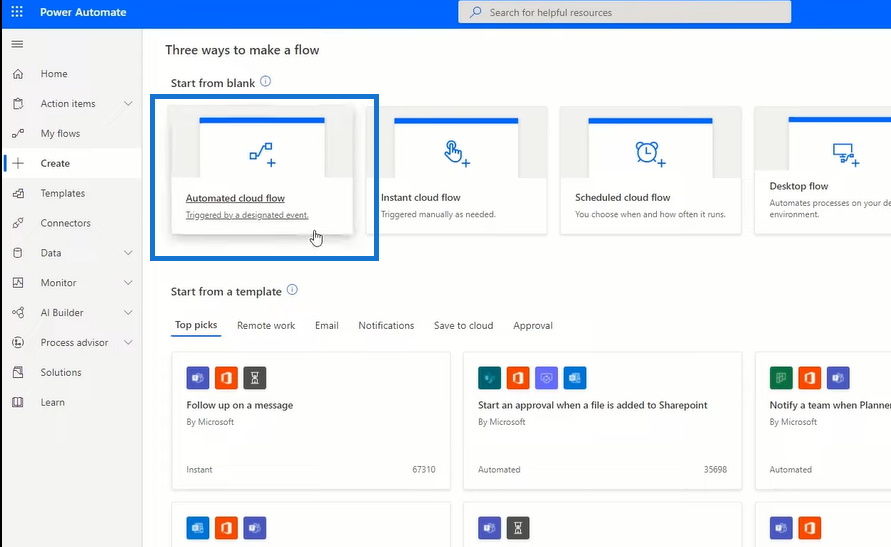
Task: Switch to the Approval tab
Action: [532, 325]
